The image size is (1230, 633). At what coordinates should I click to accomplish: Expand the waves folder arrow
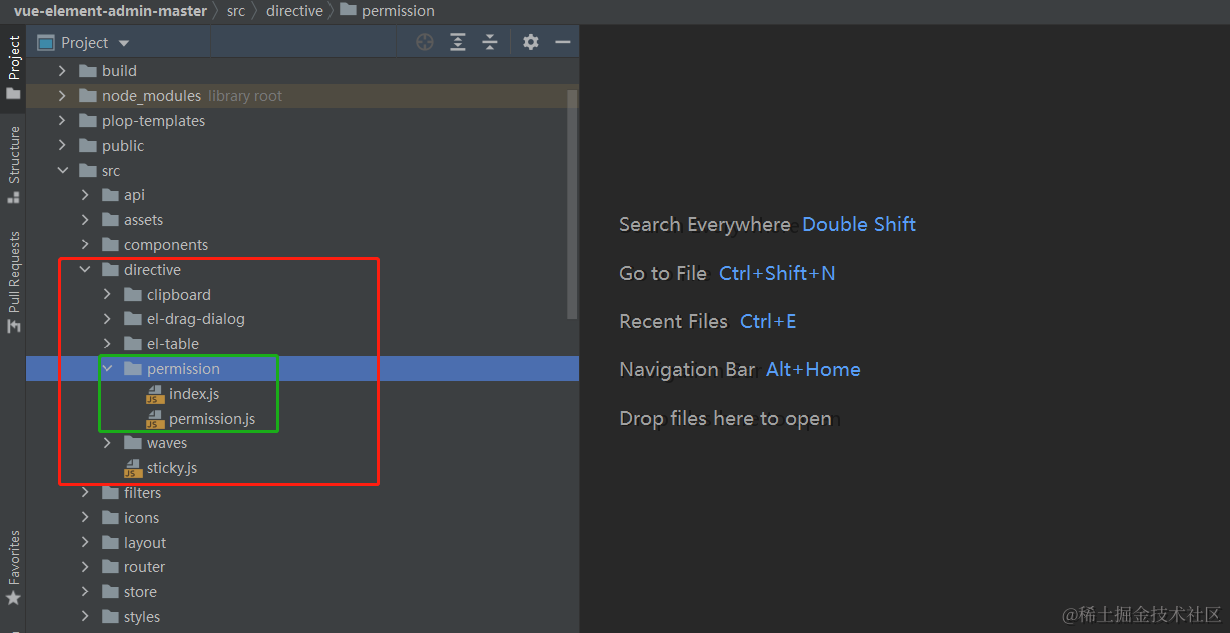click(x=108, y=443)
